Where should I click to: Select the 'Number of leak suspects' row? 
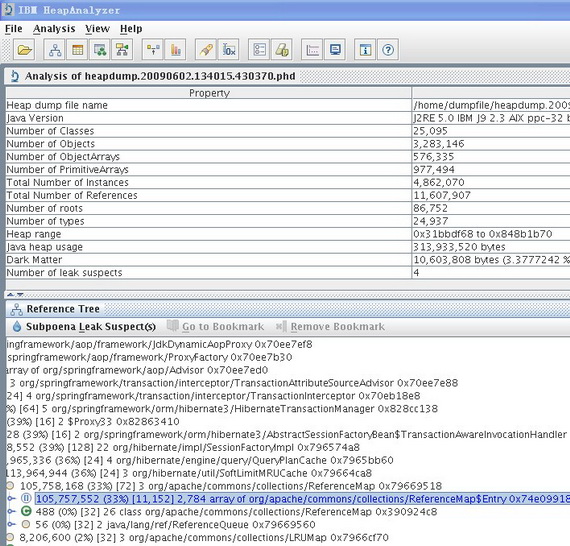(288, 273)
